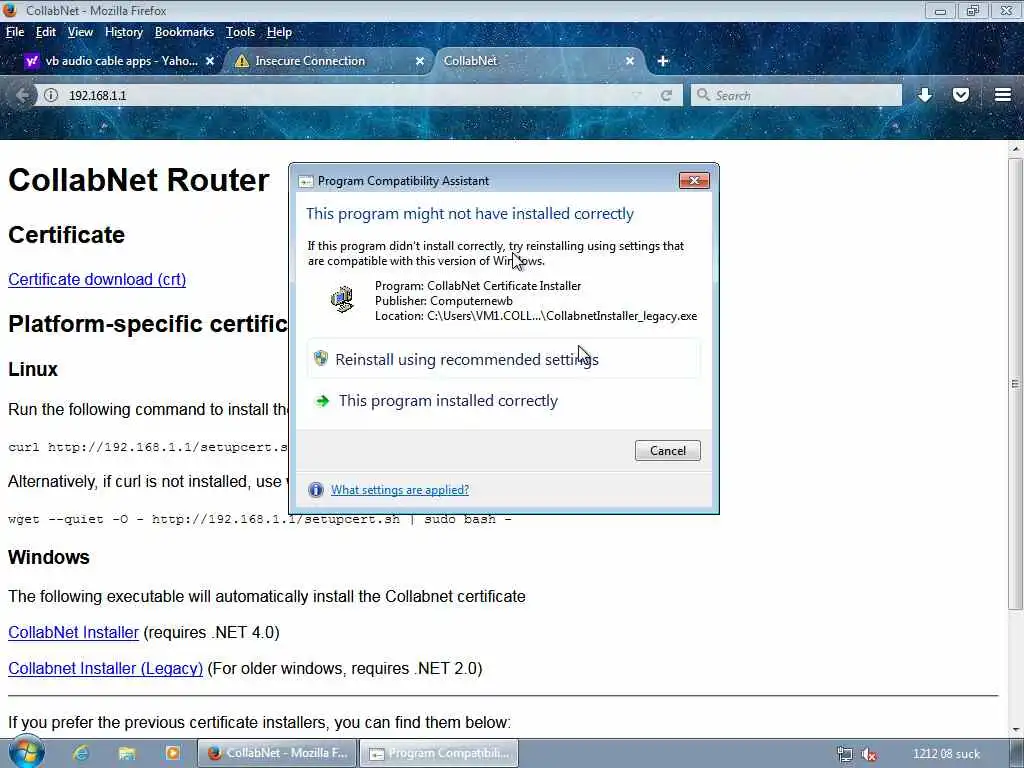This screenshot has width=1024, height=768.
Task: Open the Downloads arrow in Firefox toolbar
Action: 925,95
